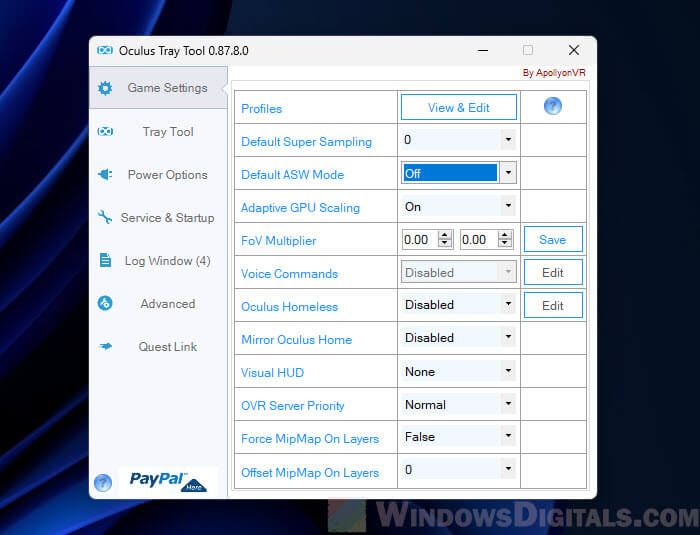
Task: Click the Game Settings gear icon
Action: 105,88
